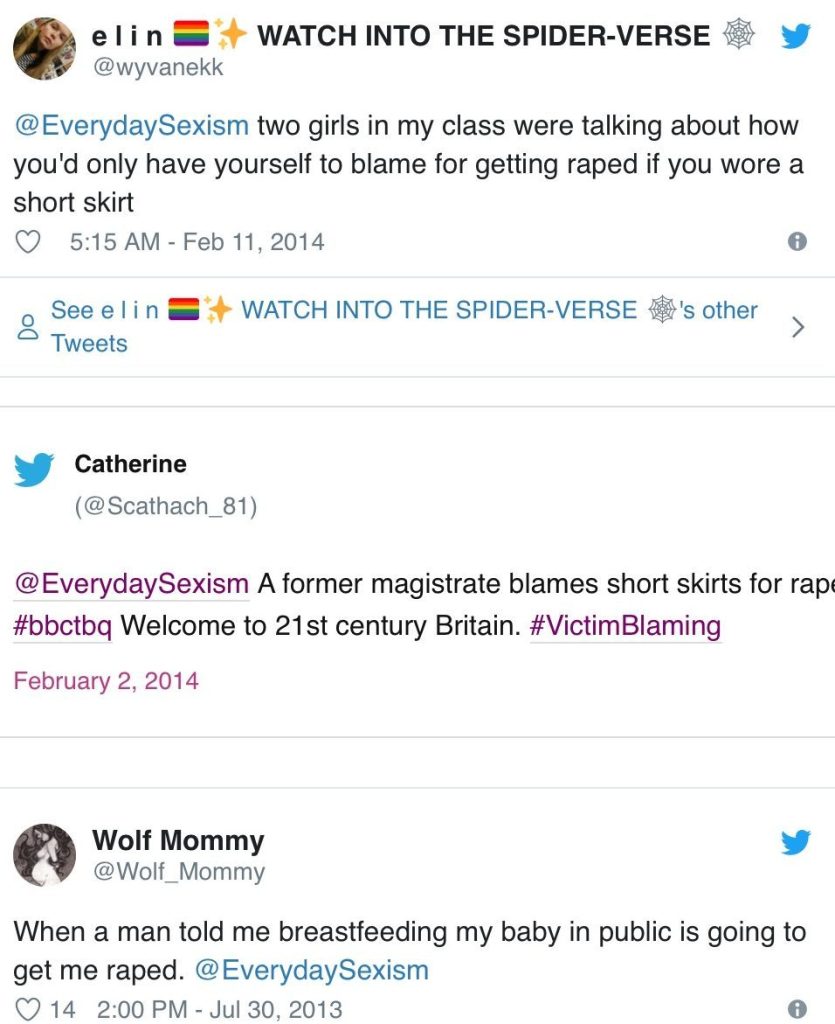Viewport: 835px width, 1024px height.
Task: Click the Twitter bird on Wolf Mommy's tweet
Action: 796,843
